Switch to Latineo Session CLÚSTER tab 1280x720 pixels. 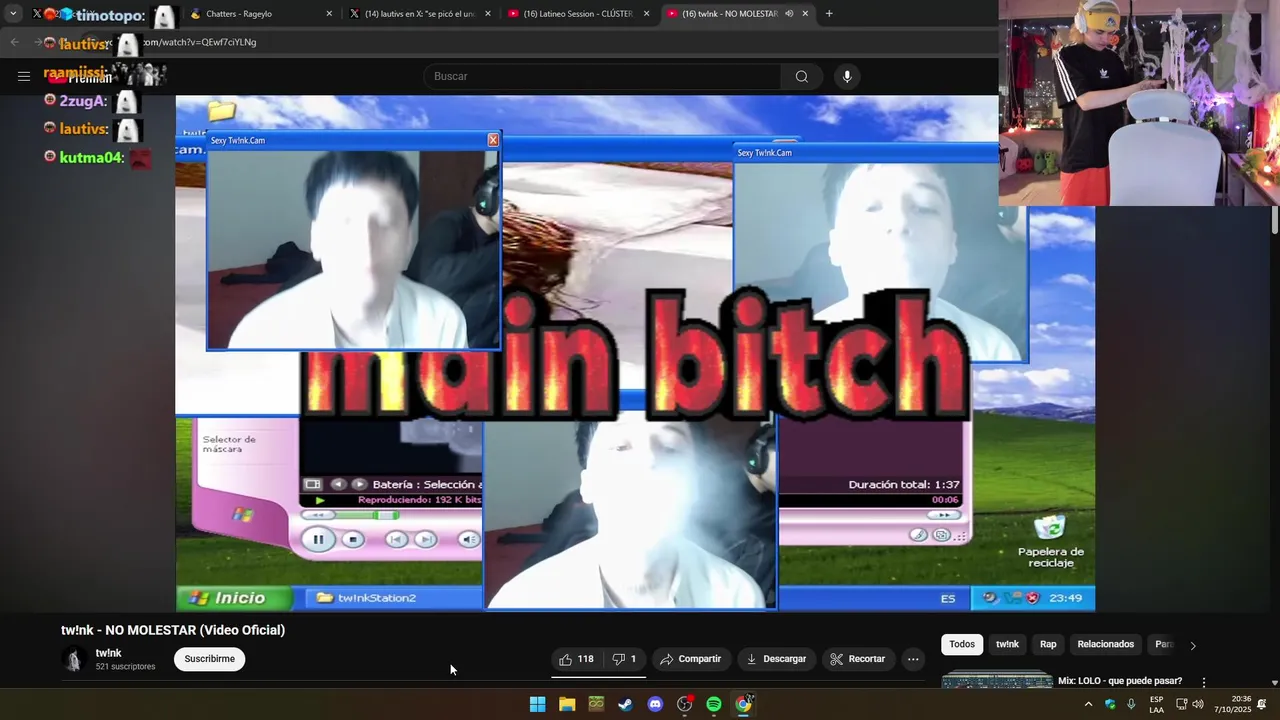coord(579,14)
